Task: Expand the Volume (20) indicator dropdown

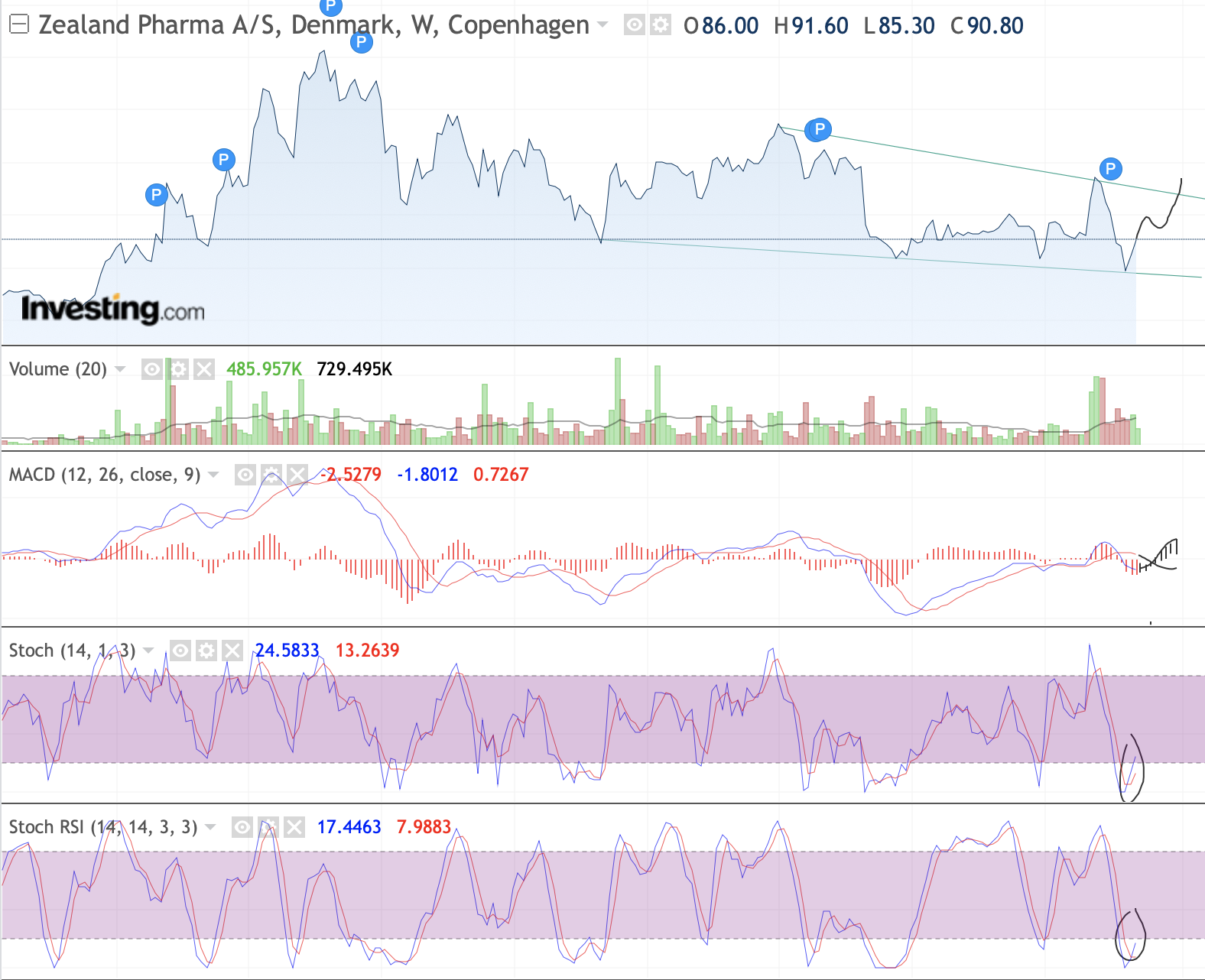Action: (120, 369)
